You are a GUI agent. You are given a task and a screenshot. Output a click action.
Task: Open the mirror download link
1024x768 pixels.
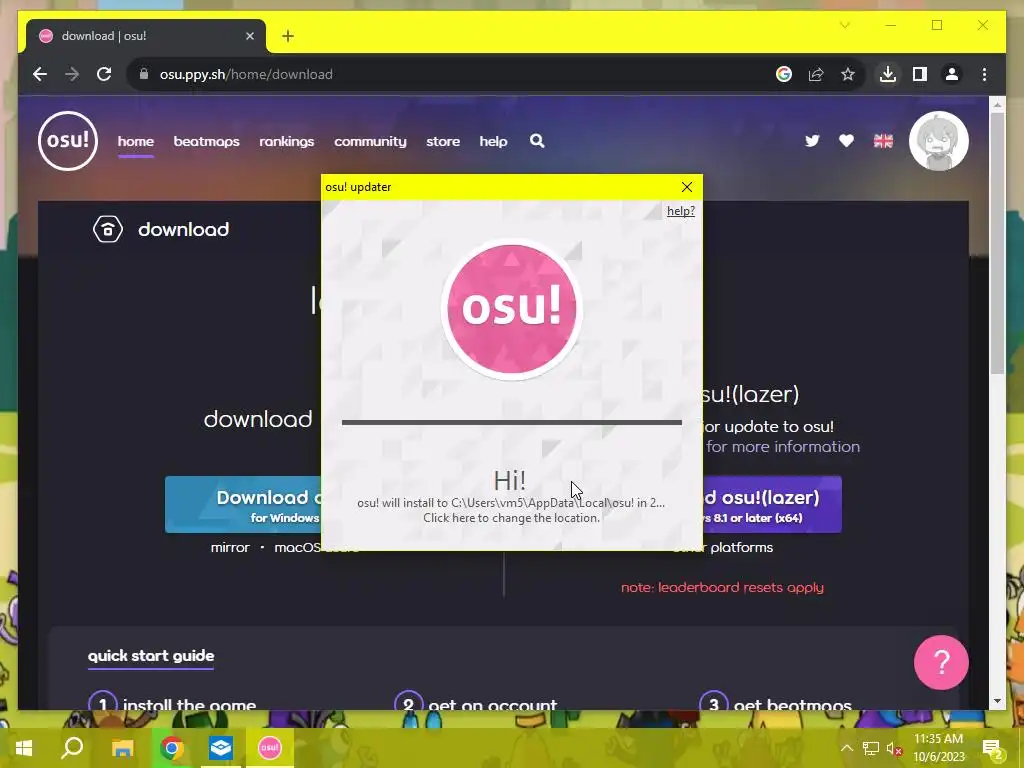(x=230, y=547)
